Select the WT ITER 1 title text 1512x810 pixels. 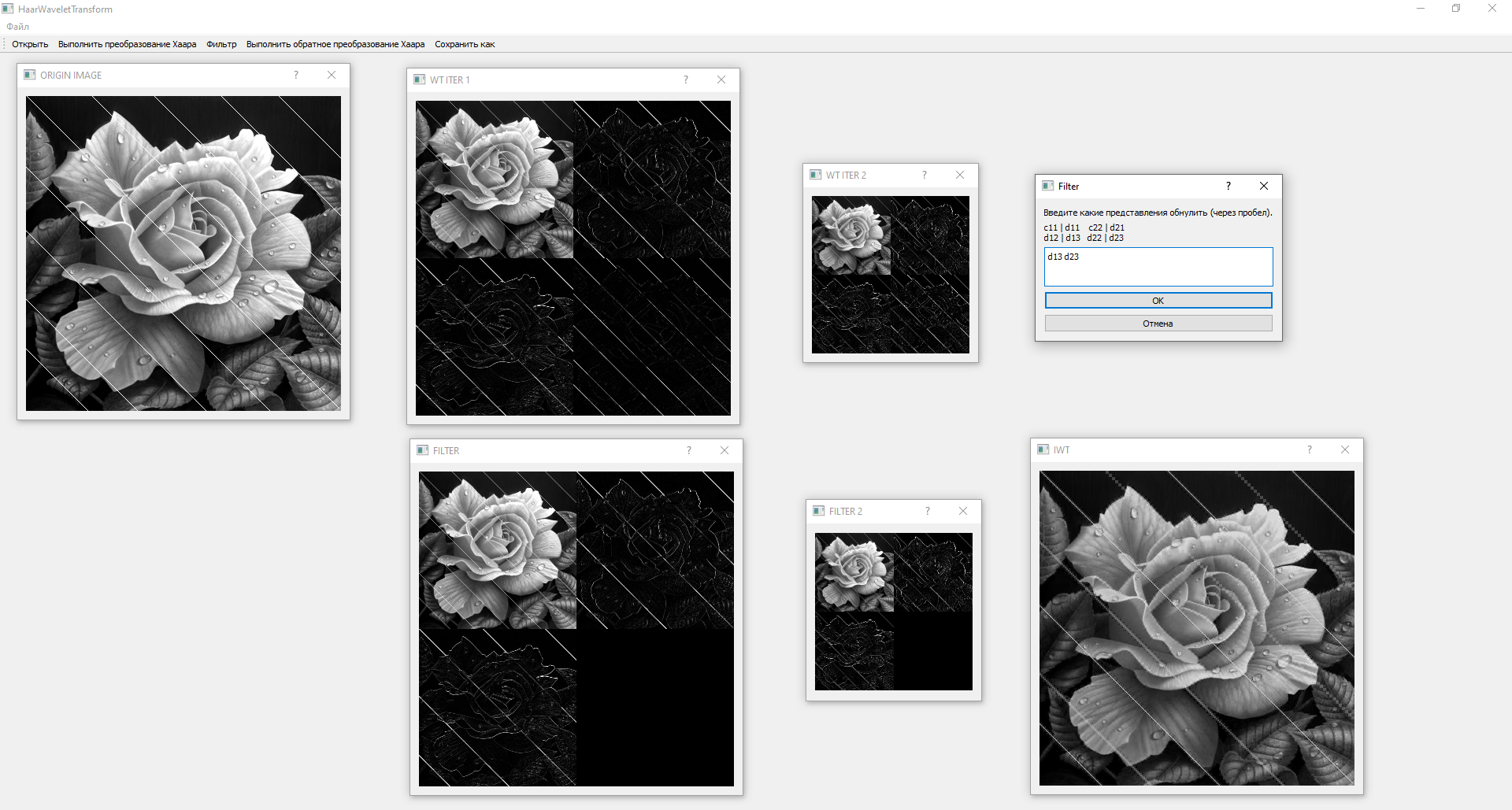click(450, 80)
